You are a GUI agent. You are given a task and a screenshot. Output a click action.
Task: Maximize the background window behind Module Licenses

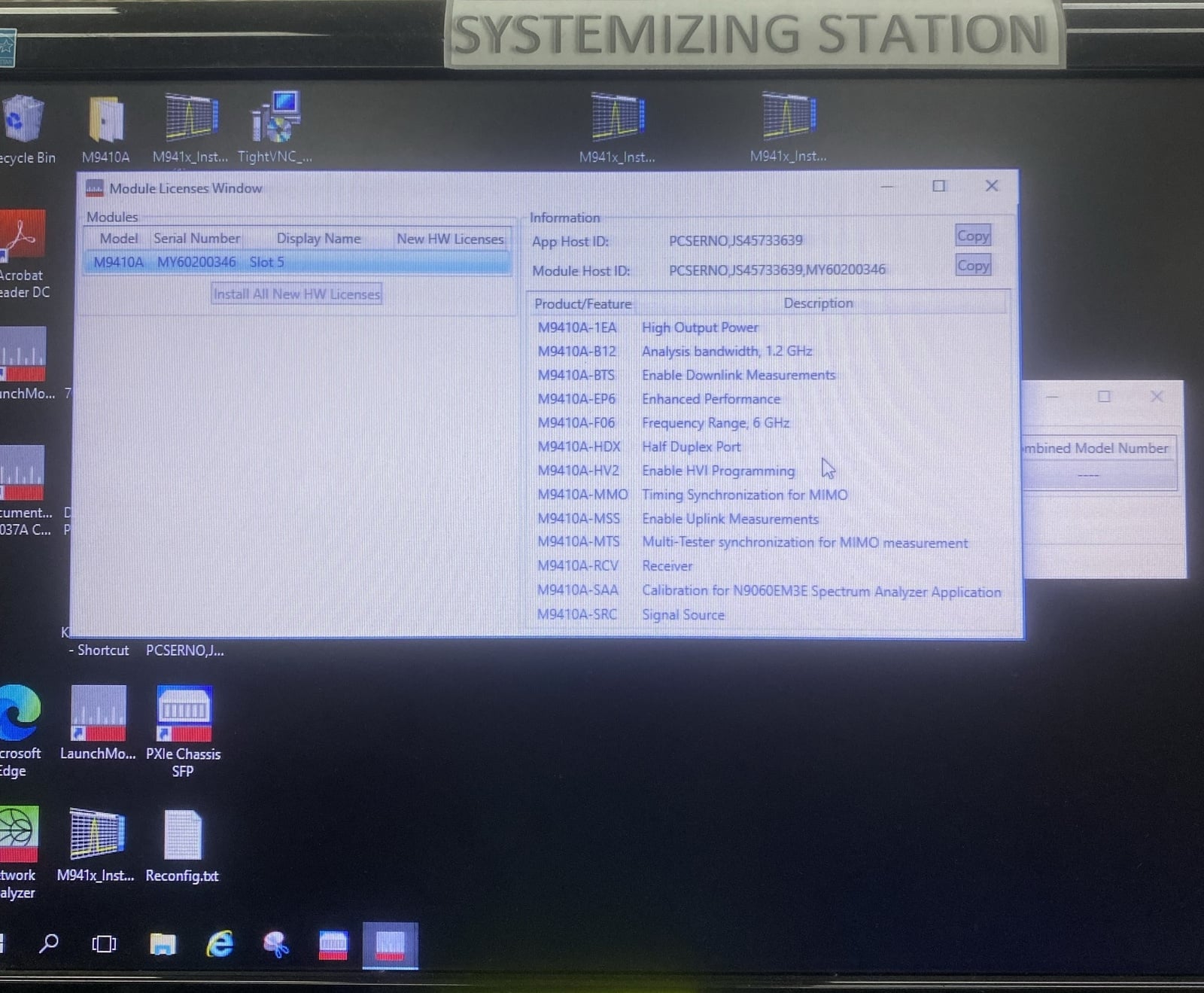[1104, 397]
